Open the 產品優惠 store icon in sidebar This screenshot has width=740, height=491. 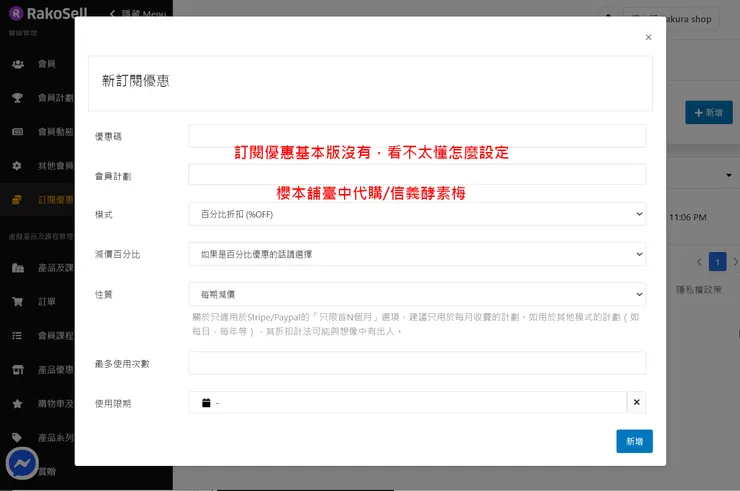[18, 370]
